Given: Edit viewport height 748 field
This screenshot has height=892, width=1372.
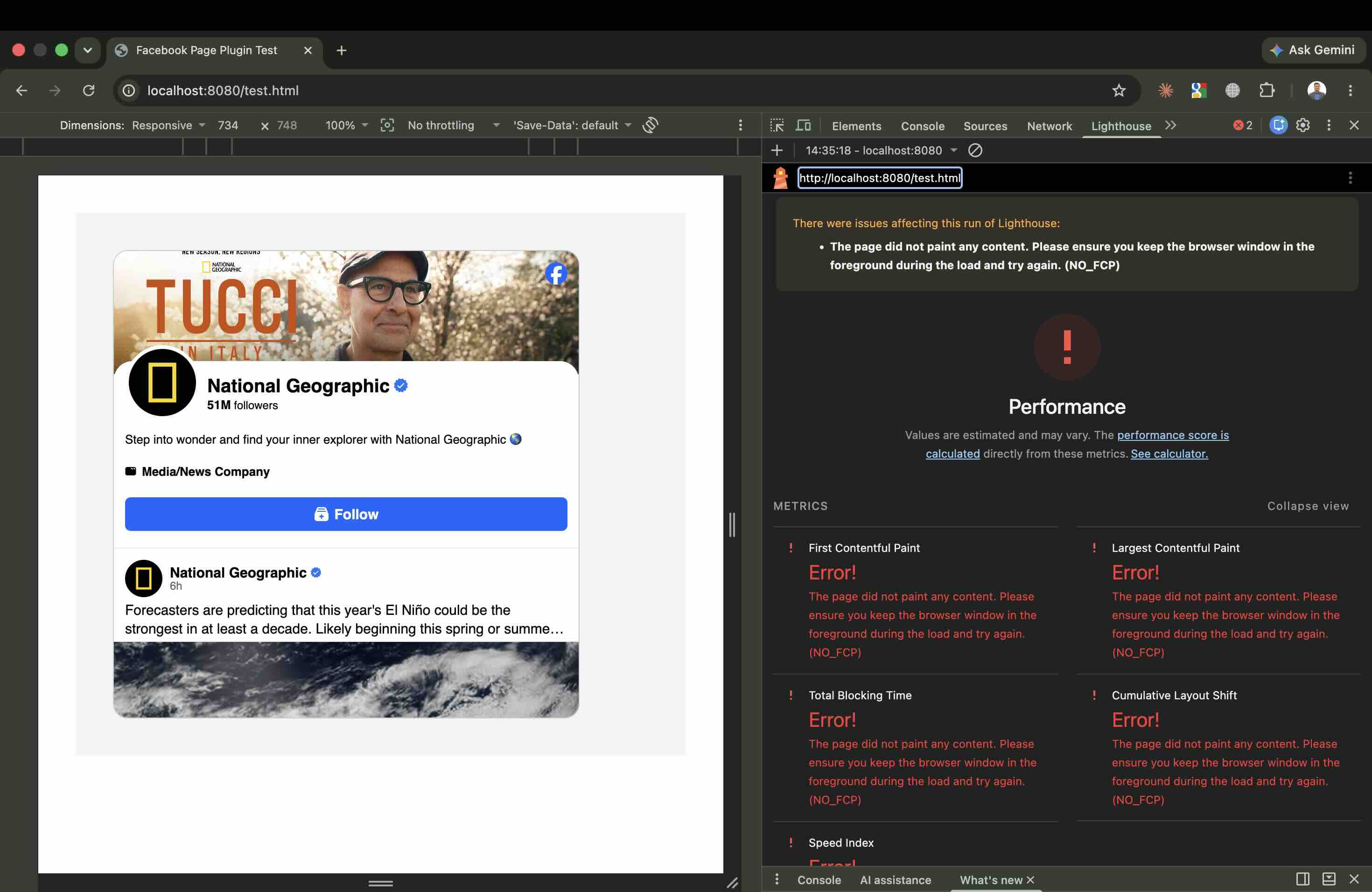Looking at the screenshot, I should 287,125.
